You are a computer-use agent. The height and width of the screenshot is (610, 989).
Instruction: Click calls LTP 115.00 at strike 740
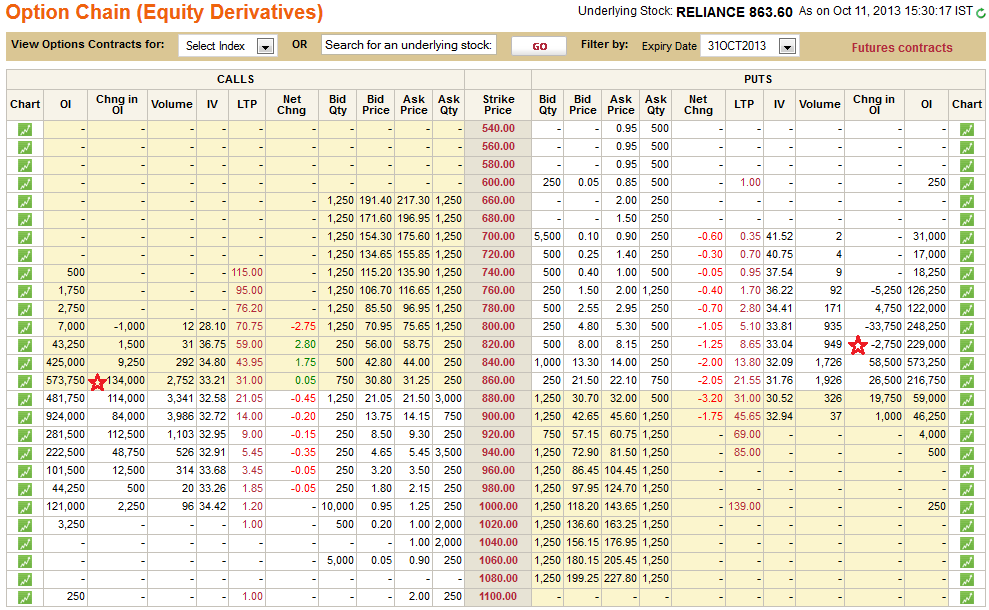(247, 273)
